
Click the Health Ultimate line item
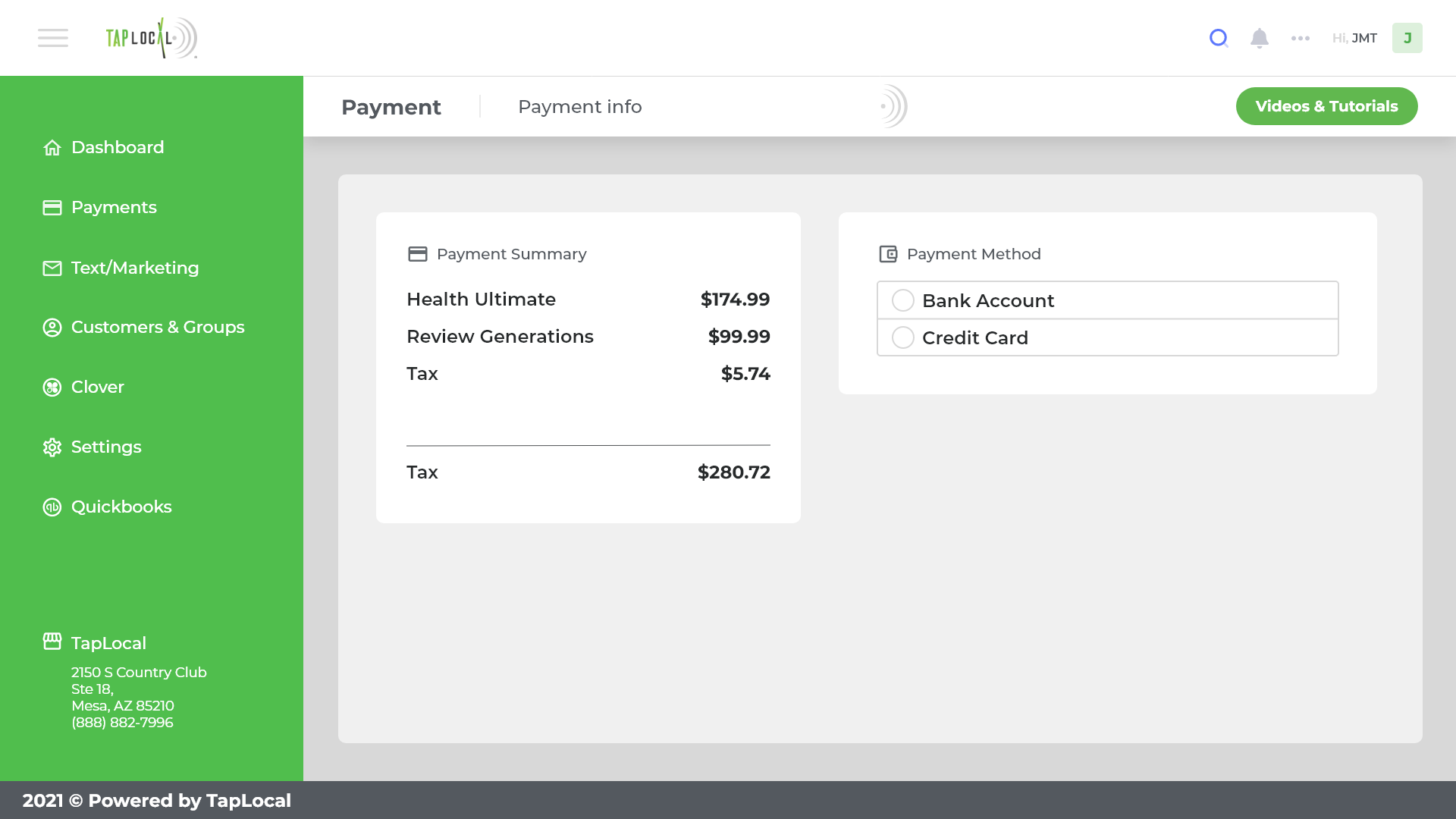(x=482, y=300)
